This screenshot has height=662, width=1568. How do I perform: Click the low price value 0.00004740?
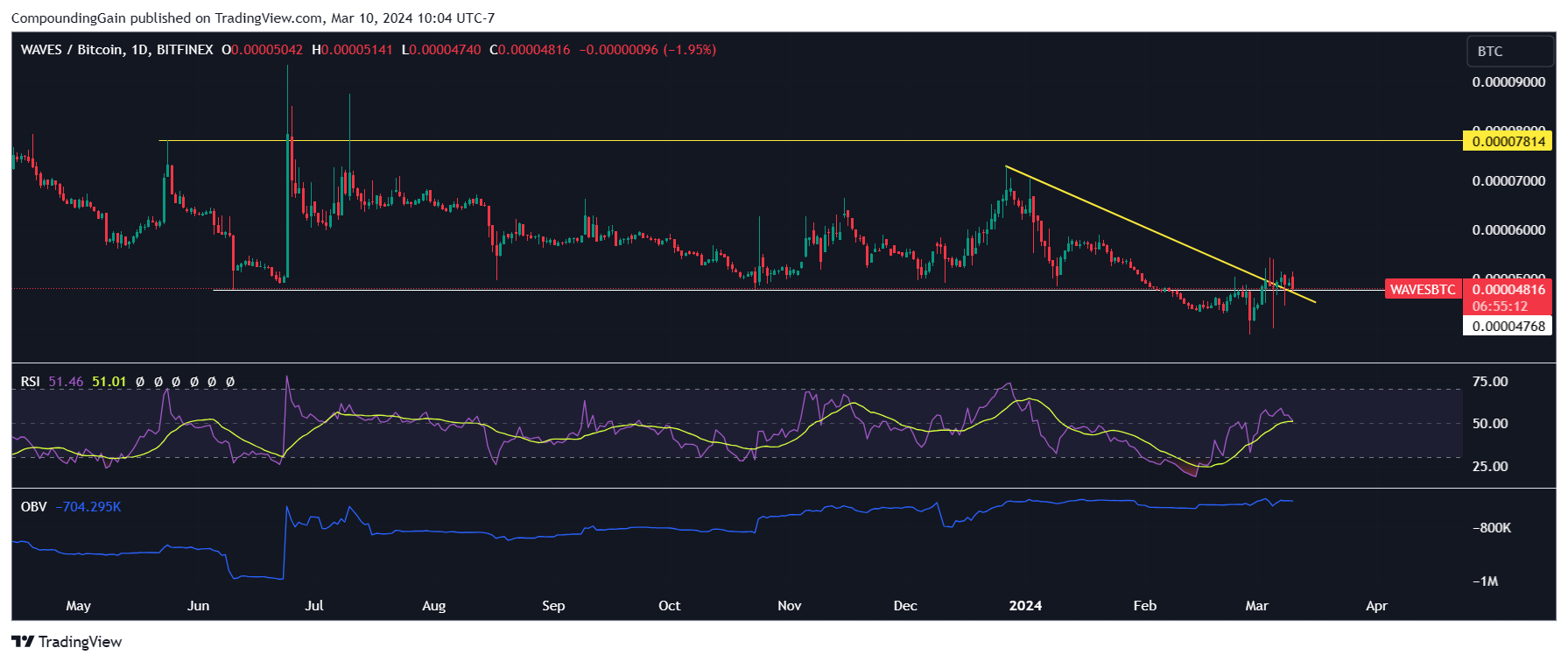446,50
